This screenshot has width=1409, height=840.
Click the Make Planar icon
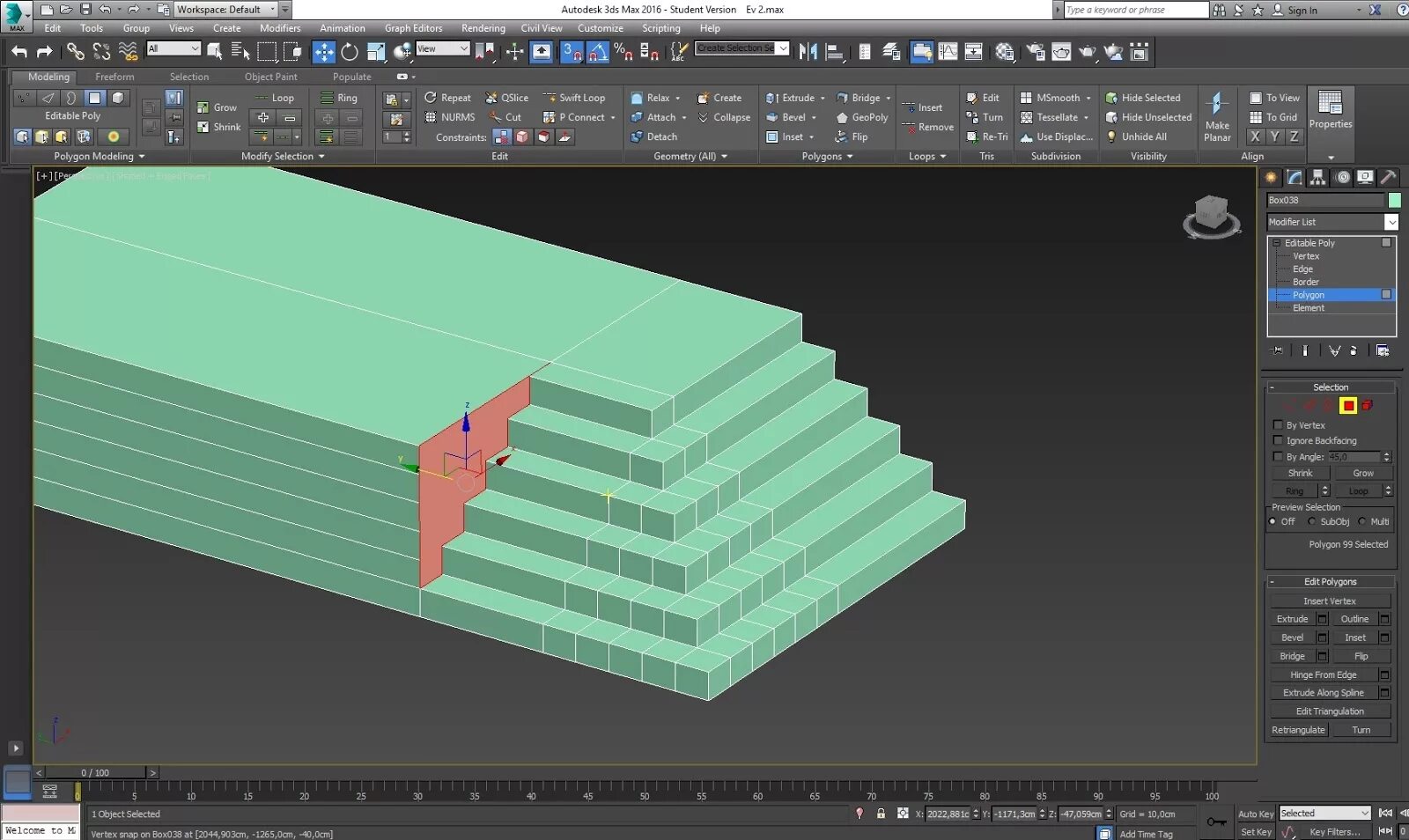pyautogui.click(x=1217, y=116)
